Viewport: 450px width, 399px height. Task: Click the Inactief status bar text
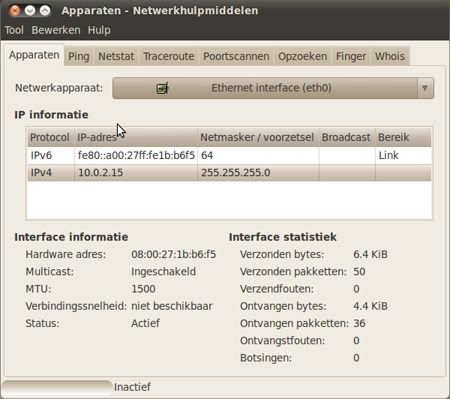point(132,387)
